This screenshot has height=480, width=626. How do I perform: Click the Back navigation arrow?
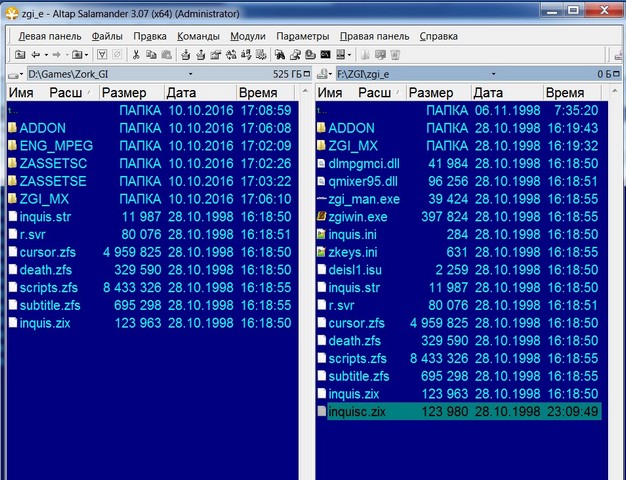[36, 55]
